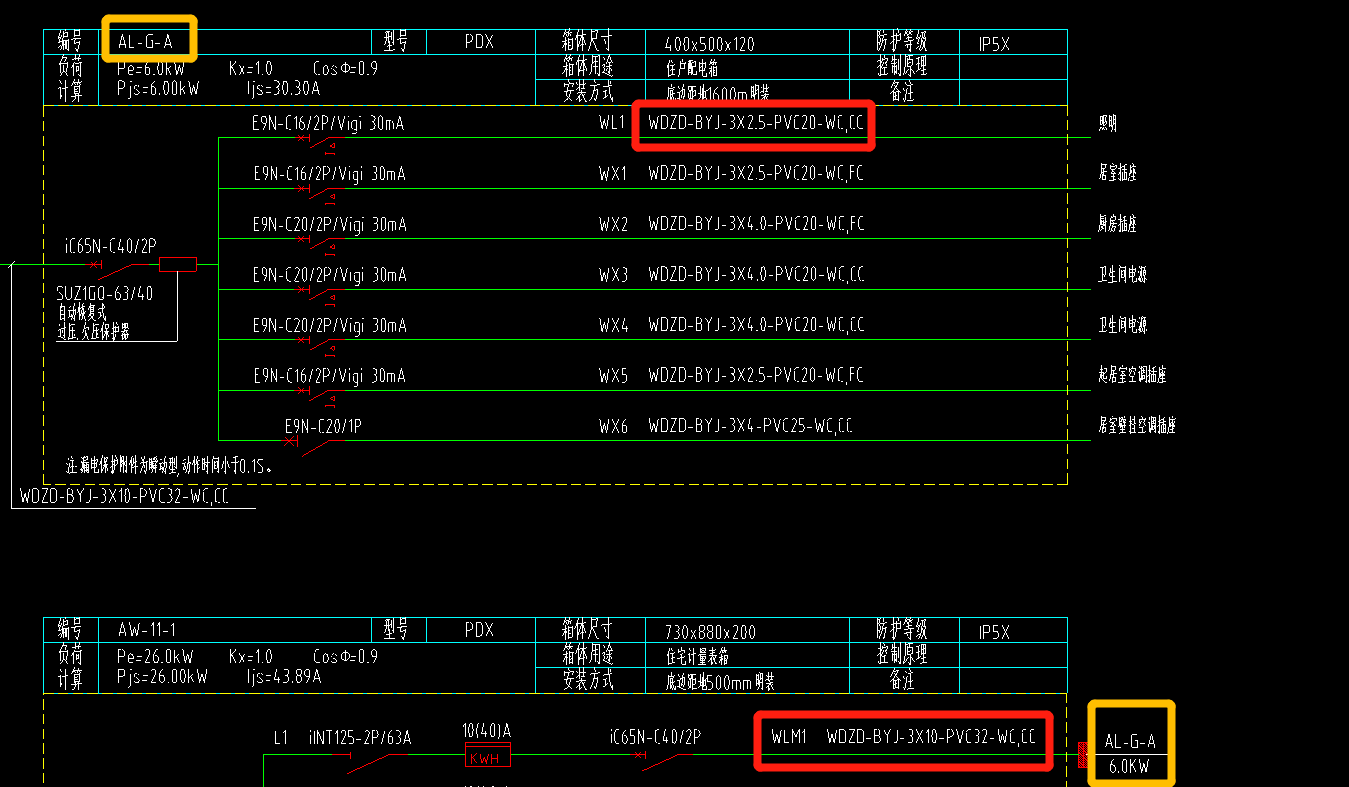Click the '照明' load label
The width and height of the screenshot is (1349, 787).
pyautogui.click(x=1108, y=124)
